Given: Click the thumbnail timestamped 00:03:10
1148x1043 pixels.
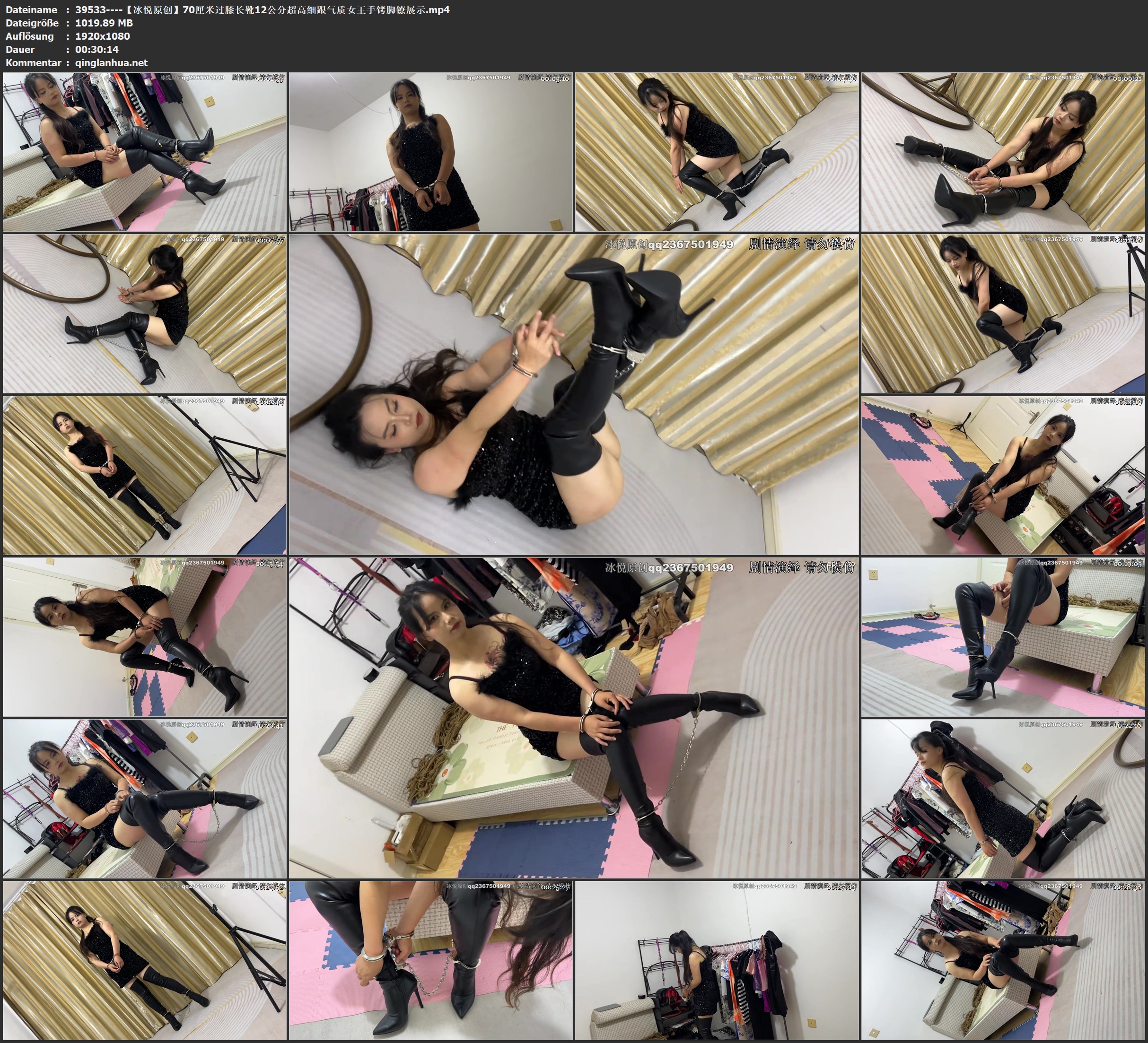Looking at the screenshot, I should click(x=430, y=151).
